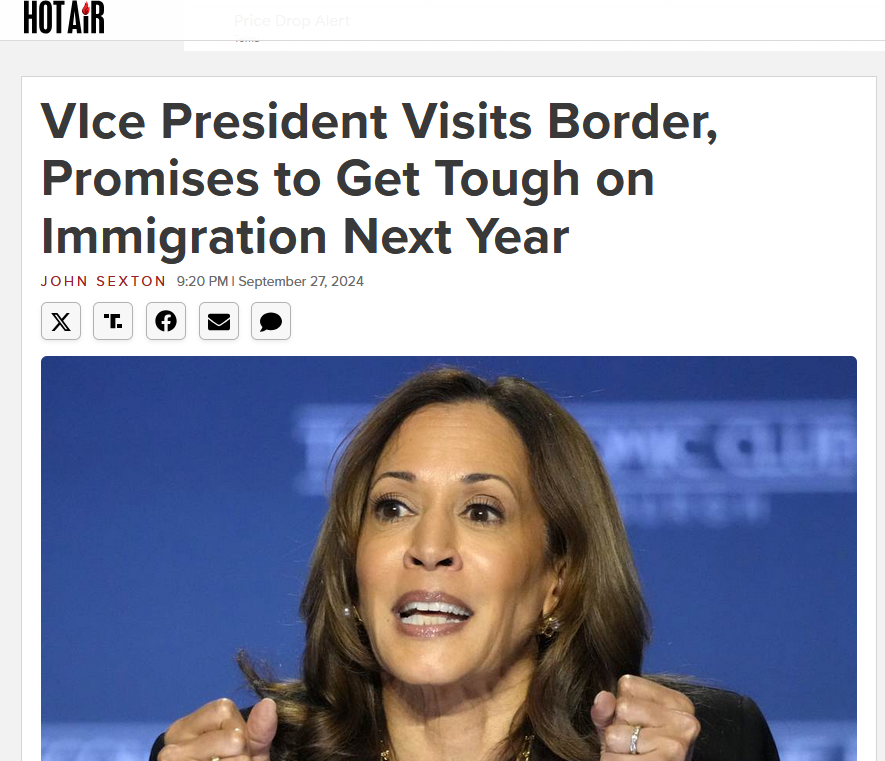Click the word "Promises" in the headline
The width and height of the screenshot is (885, 761).
pyautogui.click(x=150, y=179)
